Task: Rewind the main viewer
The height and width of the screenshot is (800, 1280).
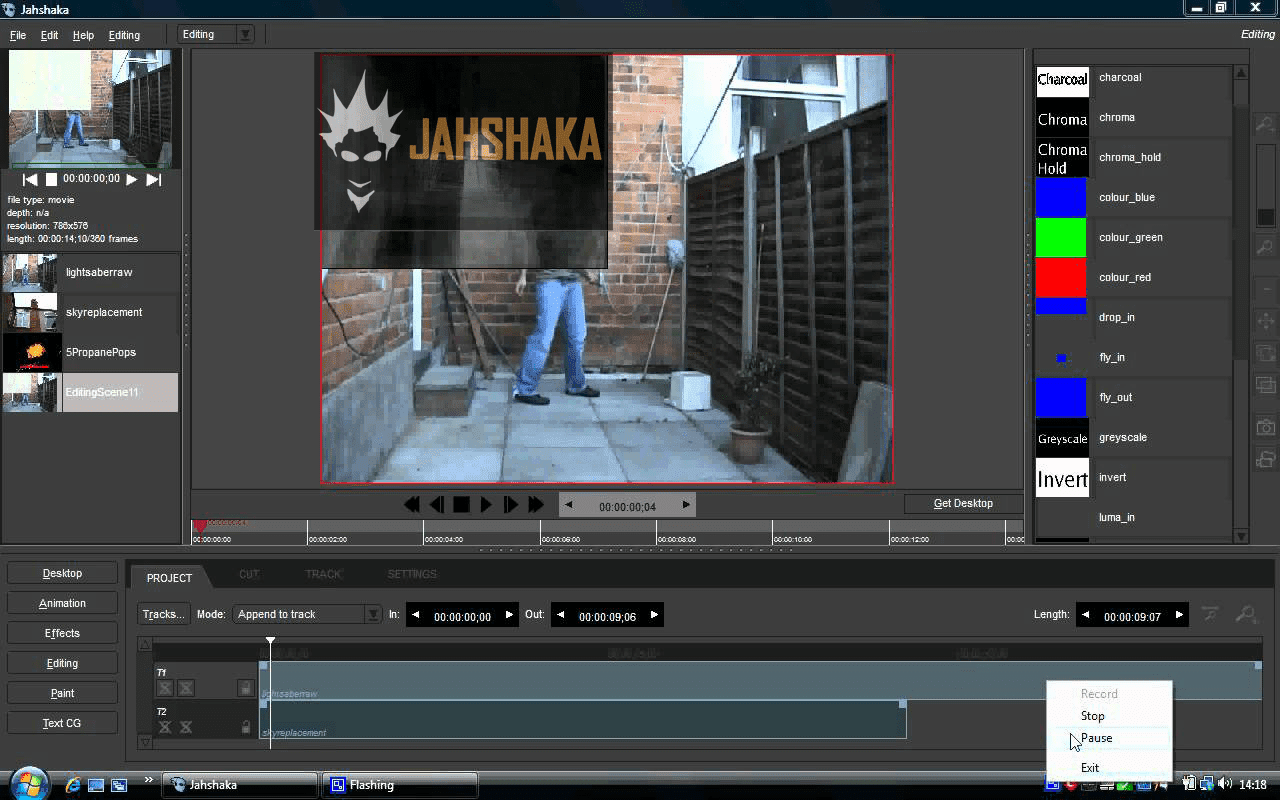Action: click(411, 505)
